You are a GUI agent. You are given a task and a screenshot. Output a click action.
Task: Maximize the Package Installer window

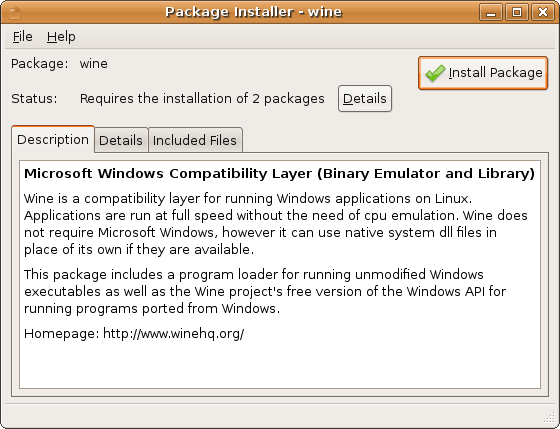coord(517,13)
